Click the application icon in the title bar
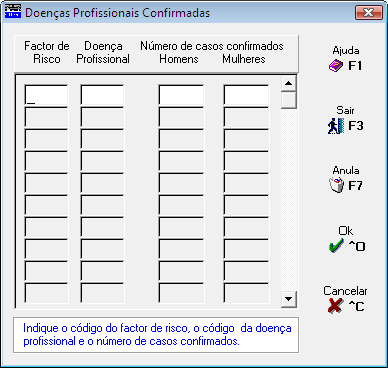The width and height of the screenshot is (388, 368). 13,12
